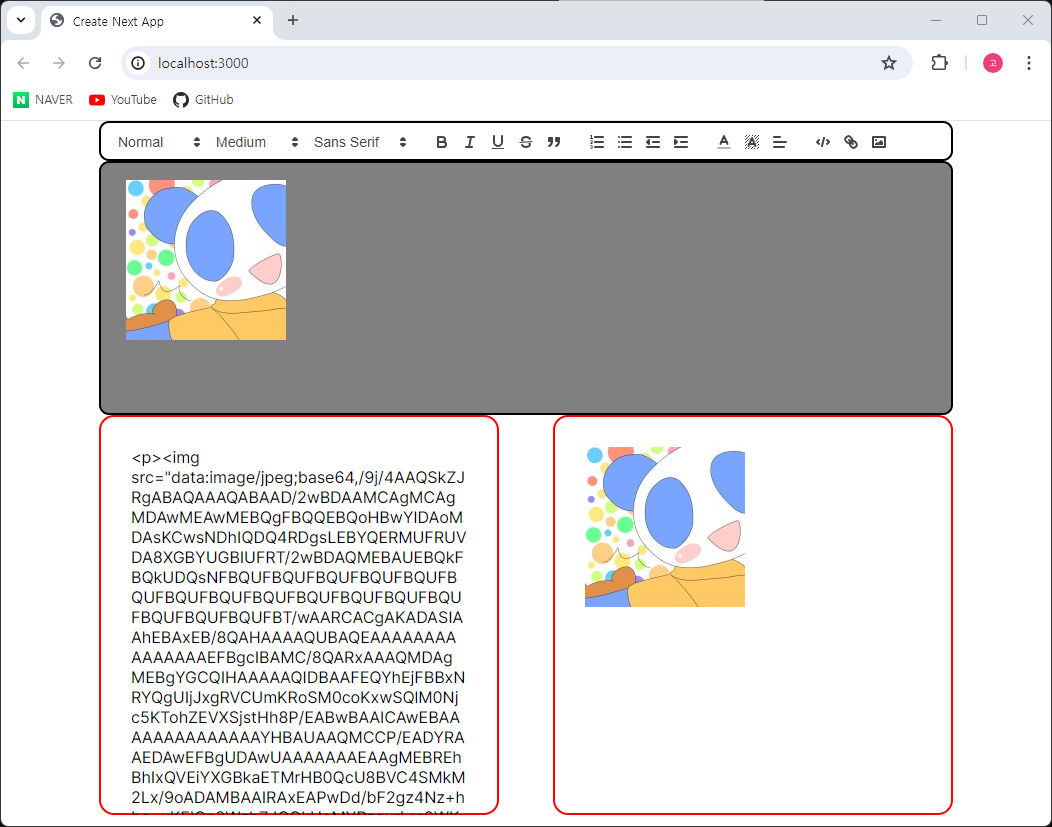Screen dimensions: 1052x827
Task: Insert an image into the editor
Action: click(x=879, y=142)
